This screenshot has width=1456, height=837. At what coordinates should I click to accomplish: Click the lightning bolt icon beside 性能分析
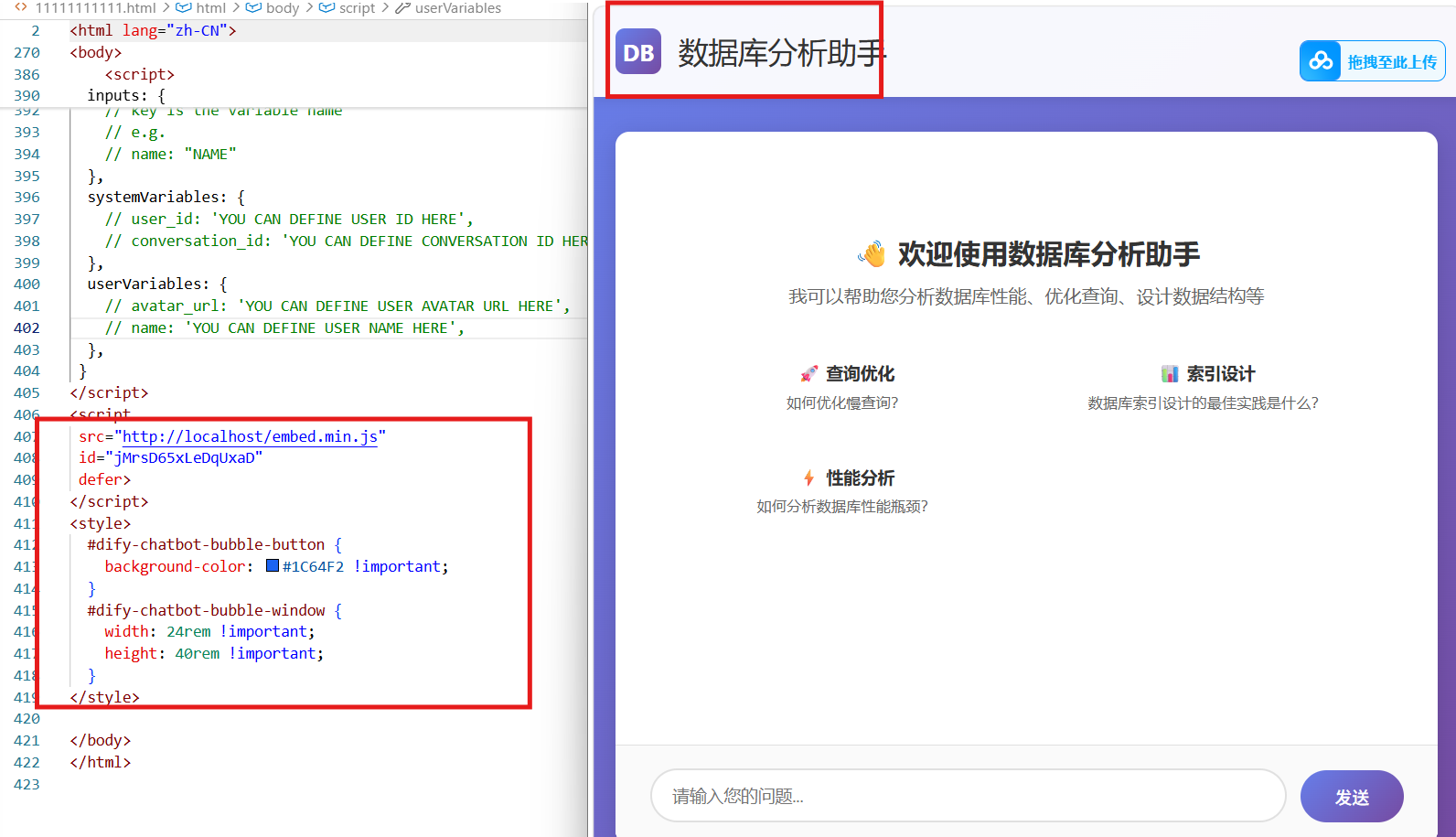(808, 478)
